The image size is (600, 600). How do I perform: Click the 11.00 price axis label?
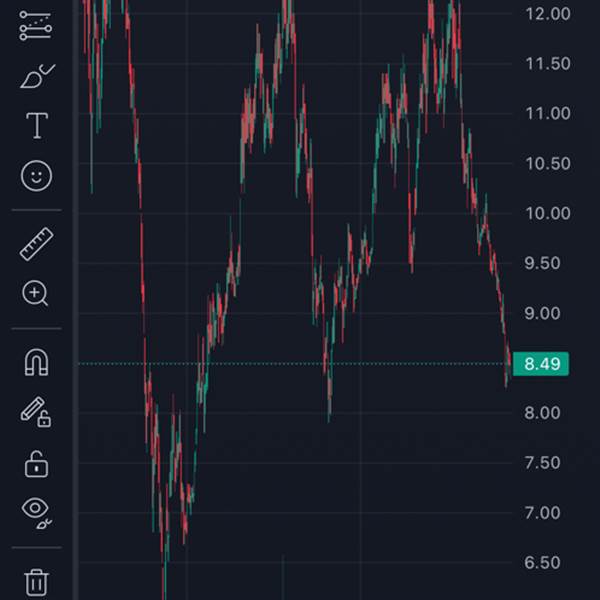(548, 114)
